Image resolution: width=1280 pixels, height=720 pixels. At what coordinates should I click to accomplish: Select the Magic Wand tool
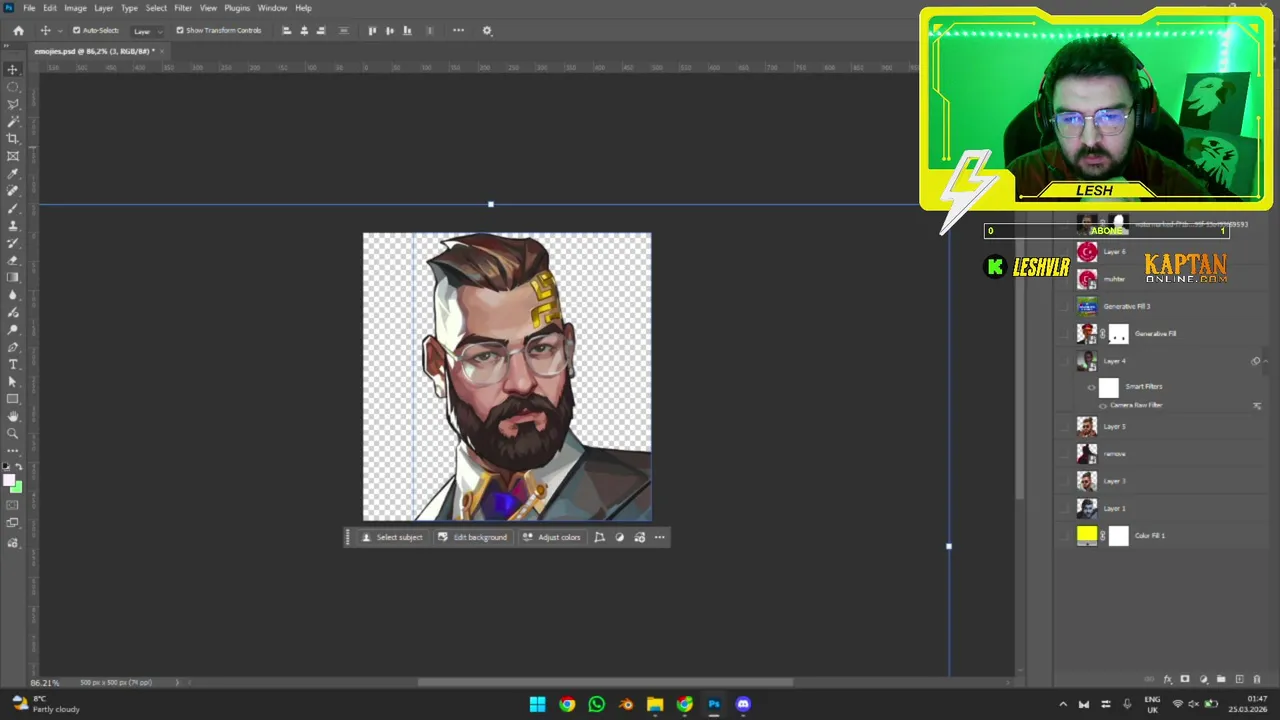tap(13, 121)
